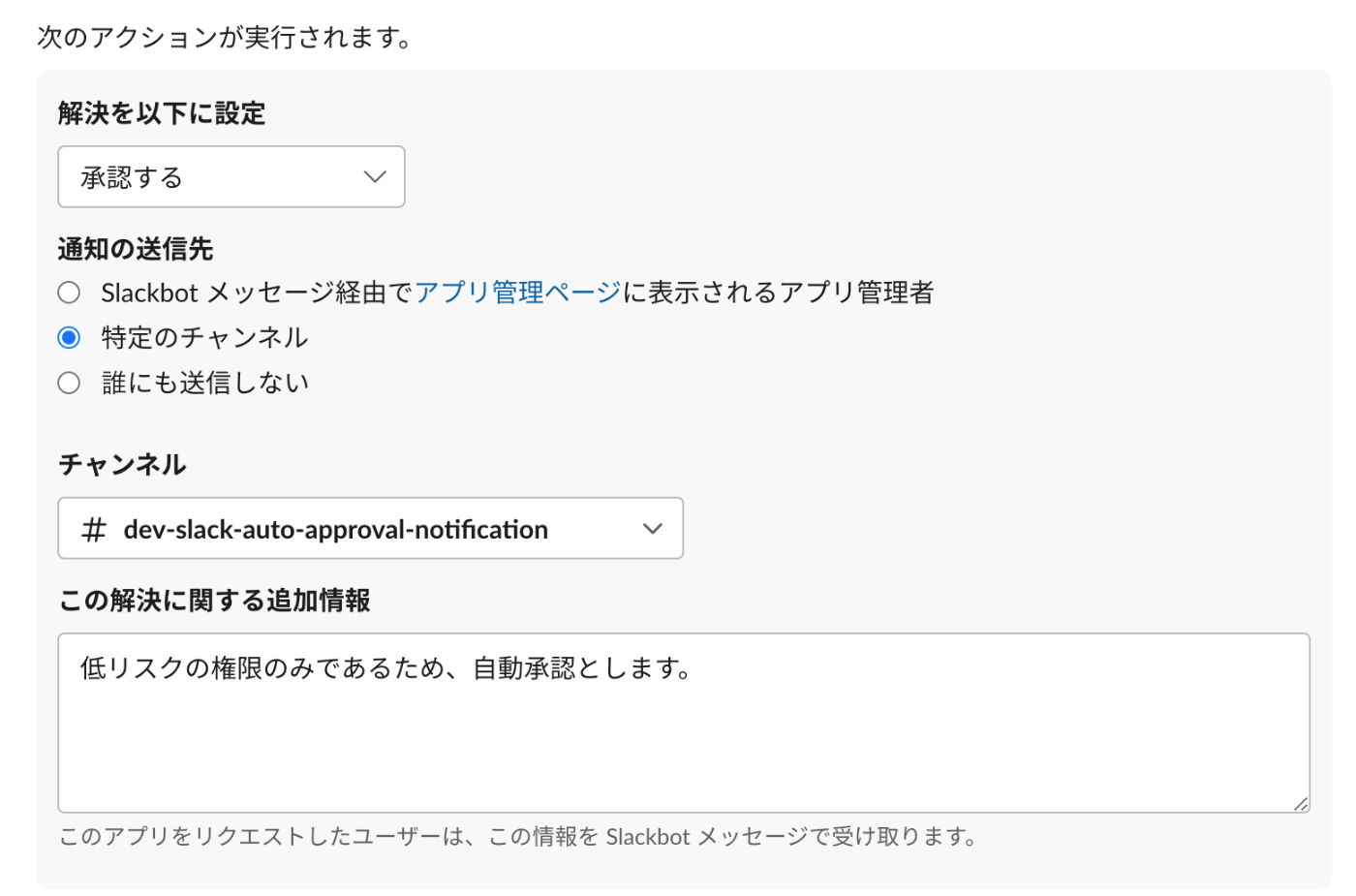Click the 誰にも送信しない option label text
This screenshot has width=1356, height=896.
[205, 383]
